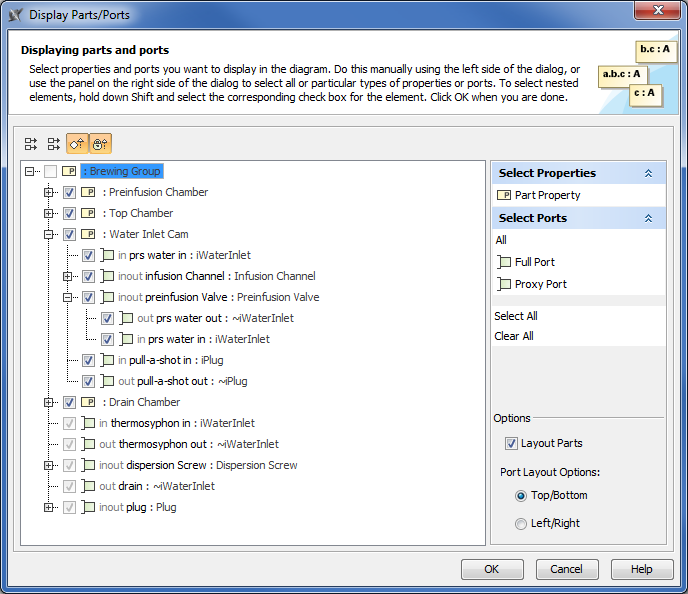
Task: Click the OK button
Action: 492,569
